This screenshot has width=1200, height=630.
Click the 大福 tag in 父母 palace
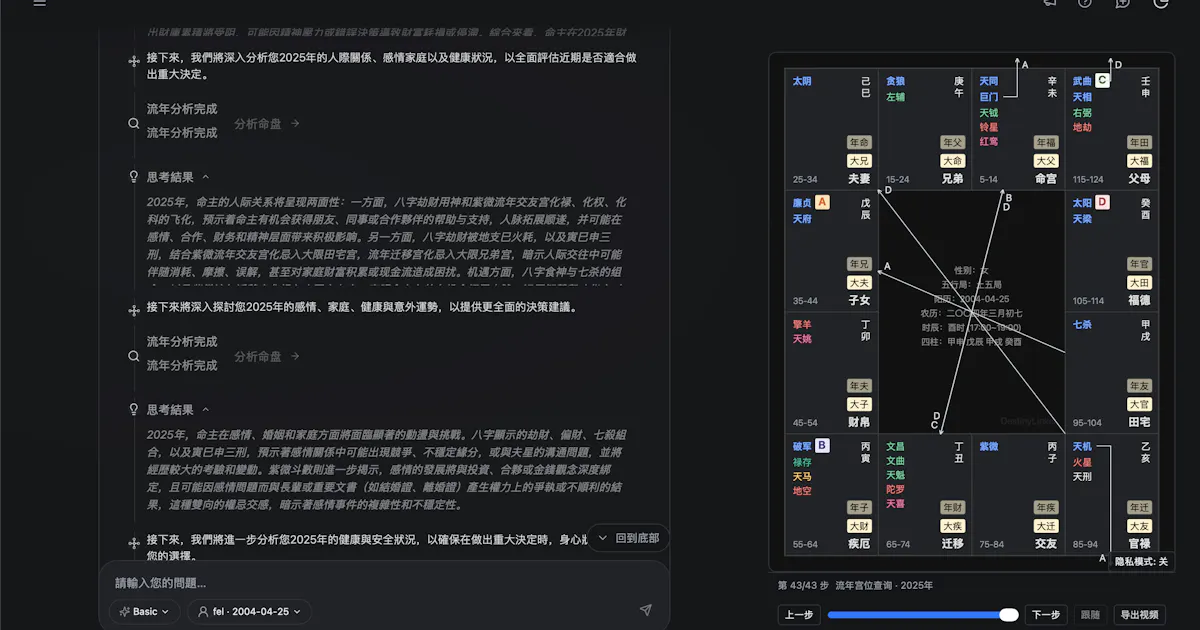(x=1139, y=161)
